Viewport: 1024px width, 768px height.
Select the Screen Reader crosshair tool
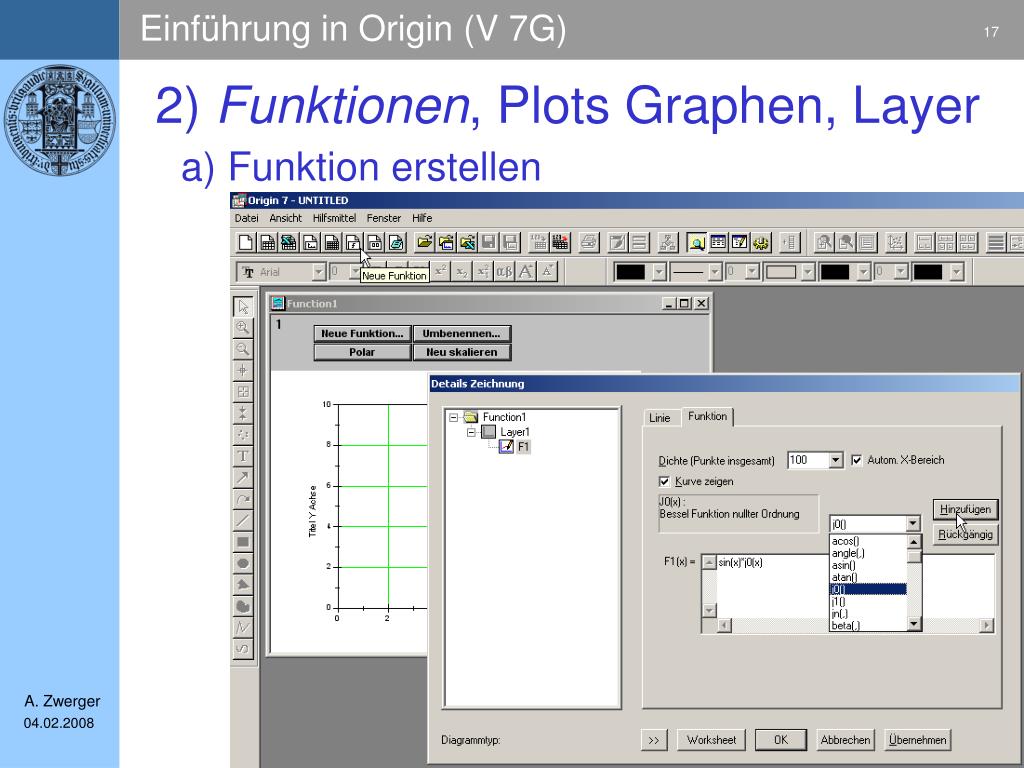click(243, 371)
